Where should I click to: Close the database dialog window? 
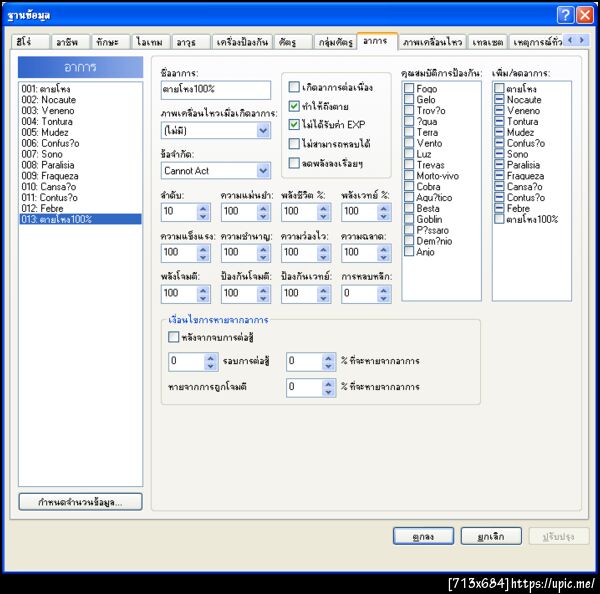[585, 15]
